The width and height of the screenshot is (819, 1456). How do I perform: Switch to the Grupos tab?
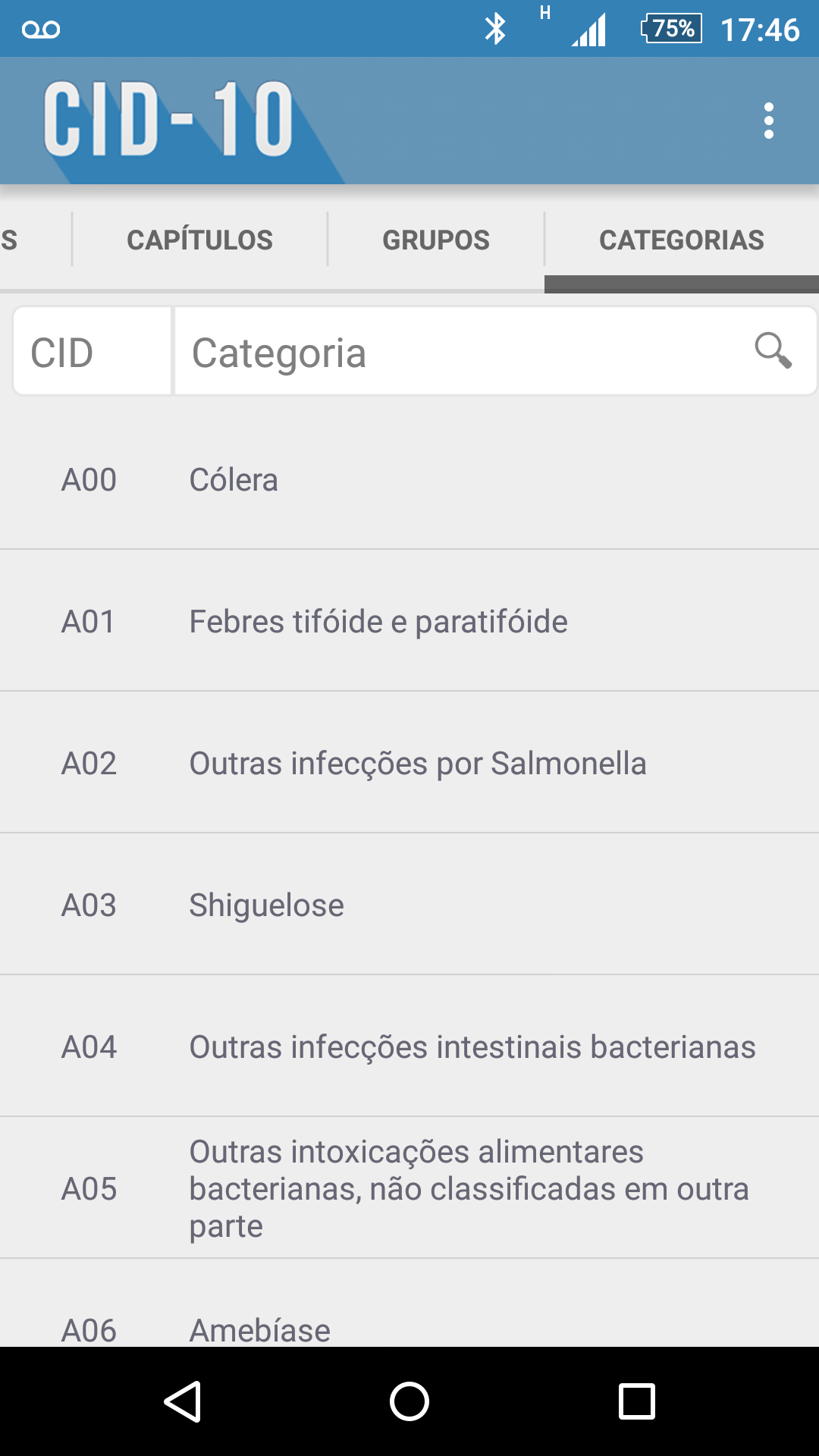435,240
